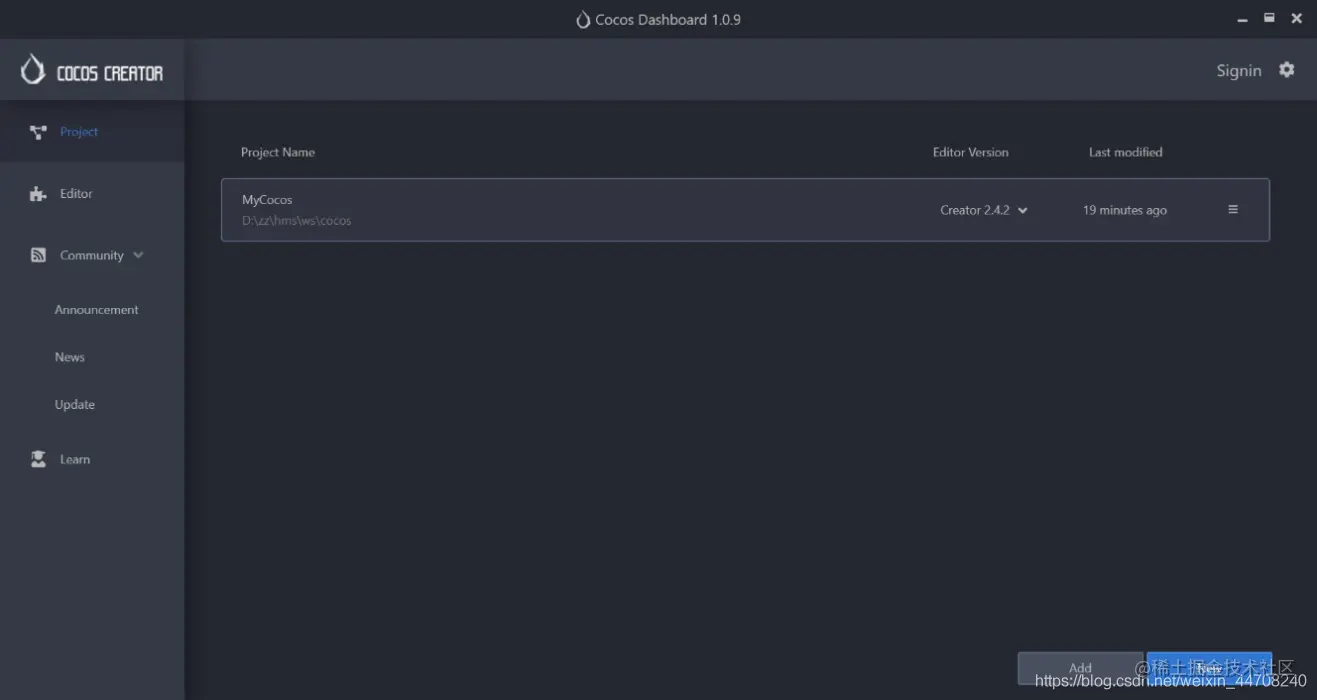Open the Project section in sidebar

(92, 132)
